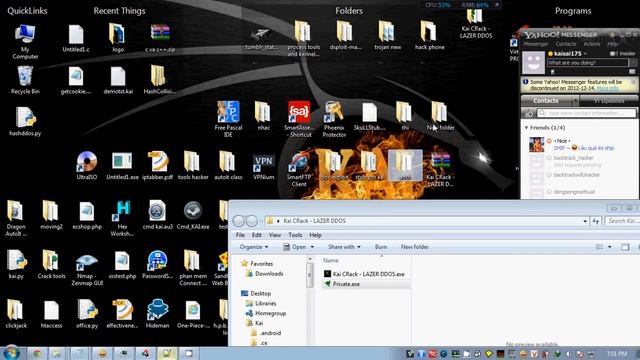This screenshot has height=360, width=640.
Task: Open ecshop.php file icon
Action: point(87,215)
